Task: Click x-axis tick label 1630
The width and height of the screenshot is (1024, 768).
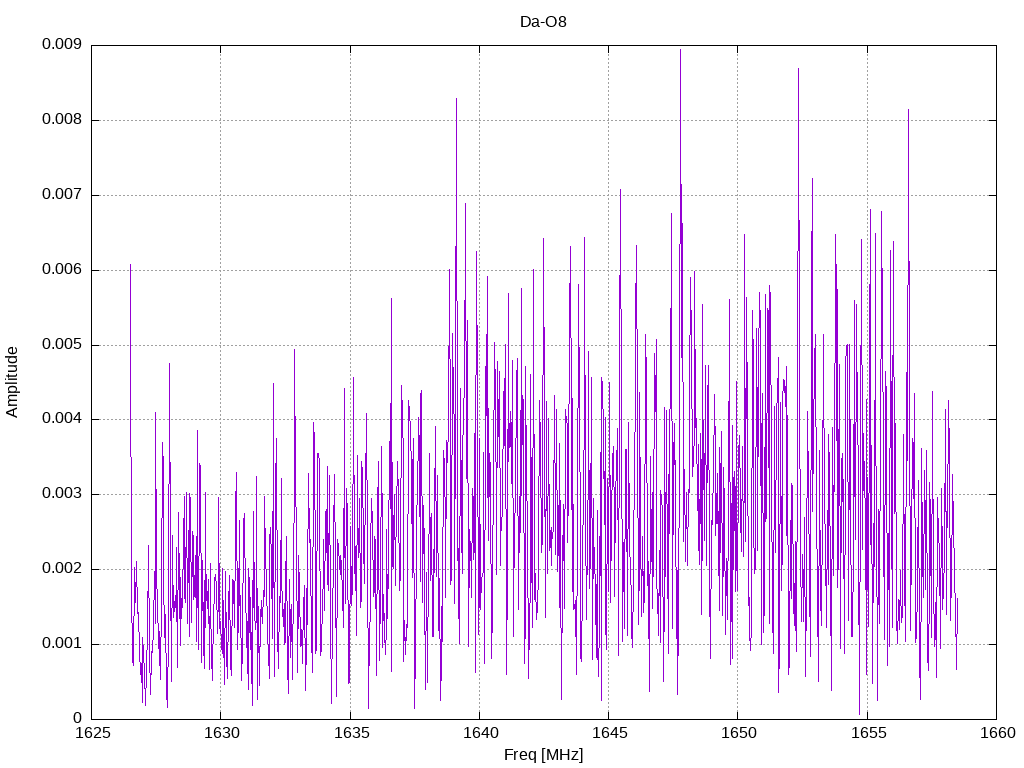Action: [221, 733]
